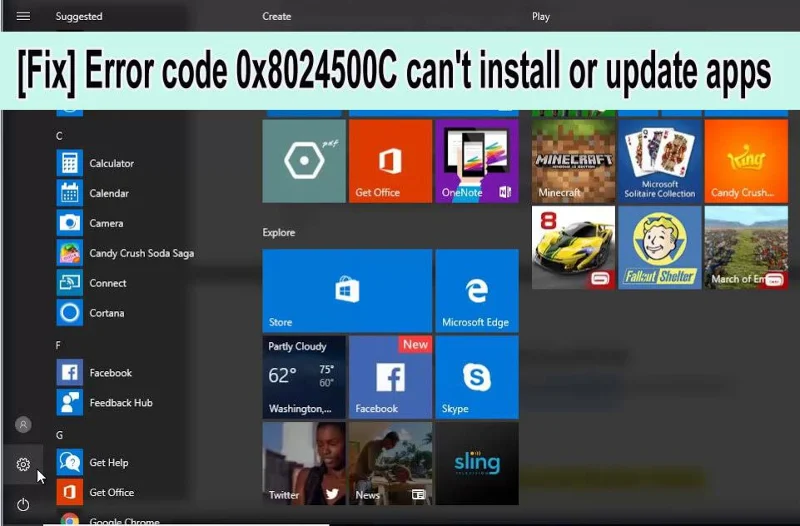The image size is (800, 526).
Task: Launch Google Chrome from the list
Action: coord(108,519)
